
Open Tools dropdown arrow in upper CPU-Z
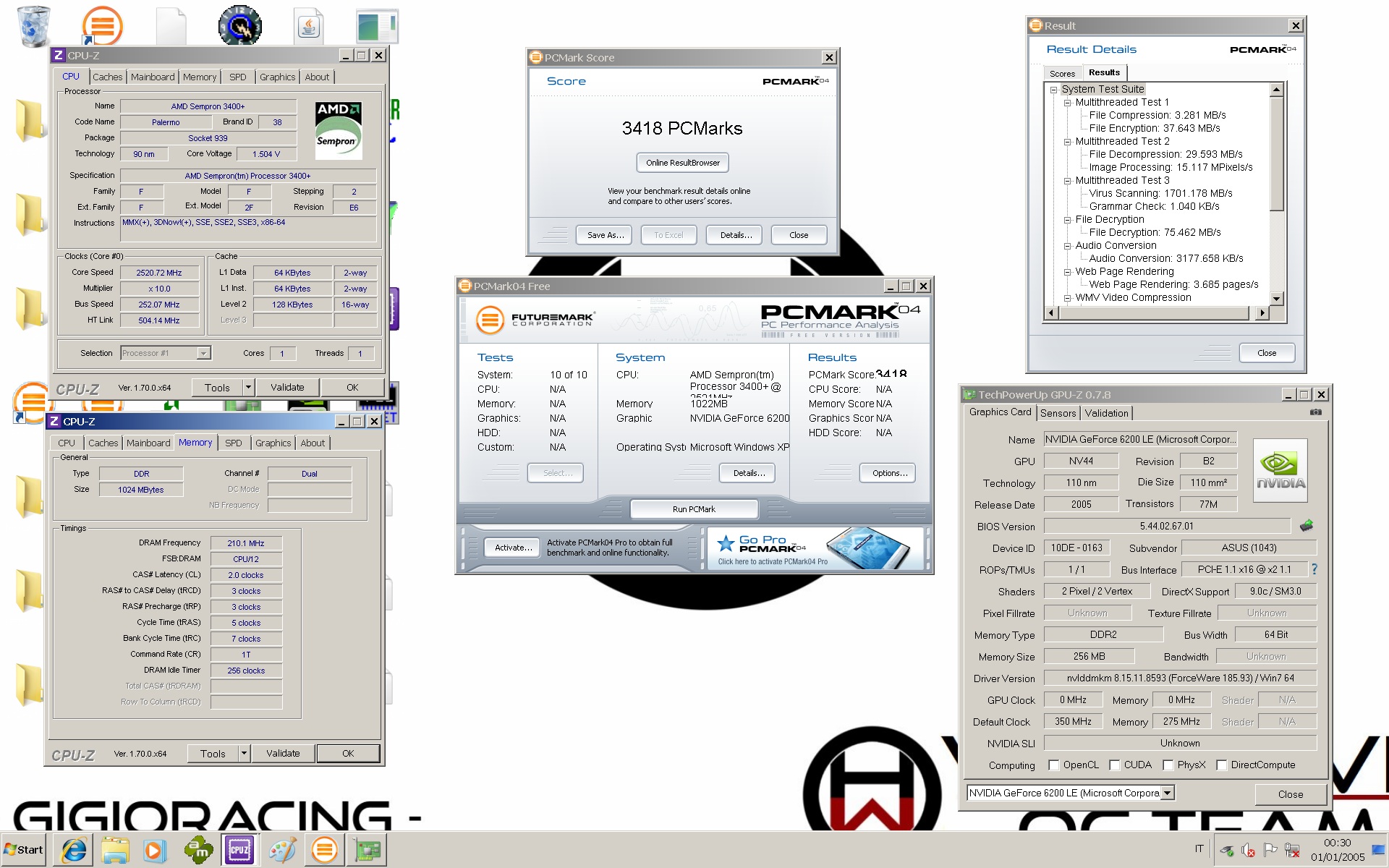click(248, 387)
